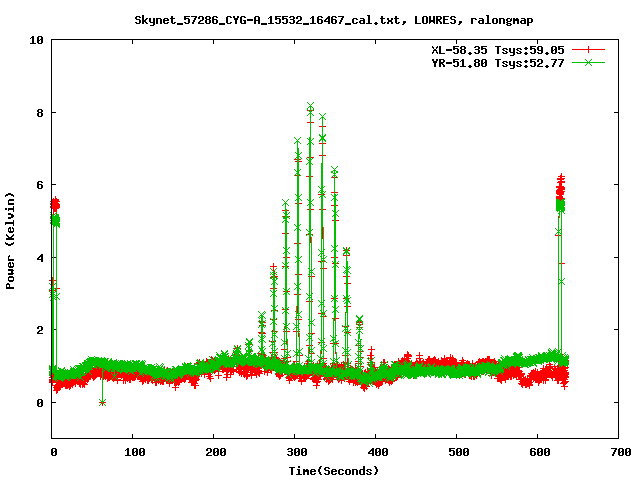Screen dimensions: 640x480
Task: Click the y-axis tick label 8
Action: click(x=40, y=113)
